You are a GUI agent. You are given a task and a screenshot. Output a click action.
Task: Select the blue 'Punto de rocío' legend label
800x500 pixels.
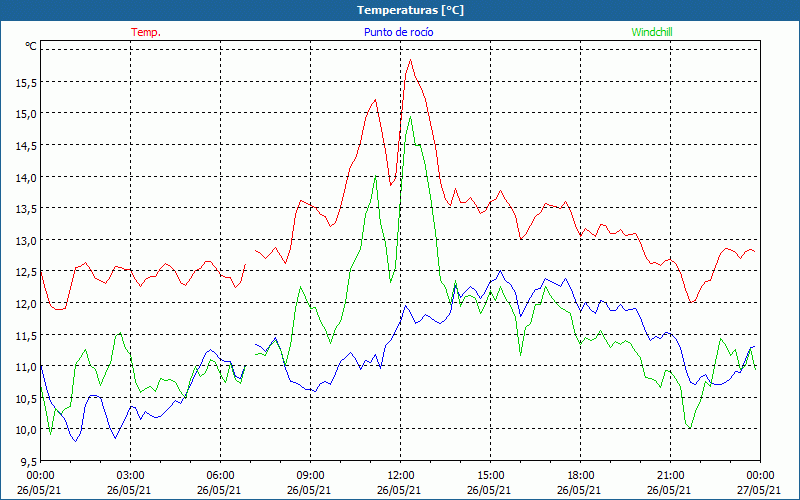[x=398, y=32]
